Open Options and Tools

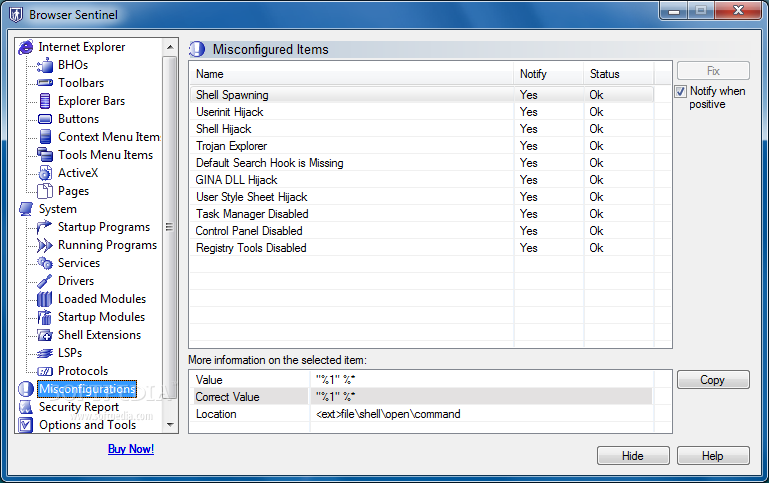point(88,425)
